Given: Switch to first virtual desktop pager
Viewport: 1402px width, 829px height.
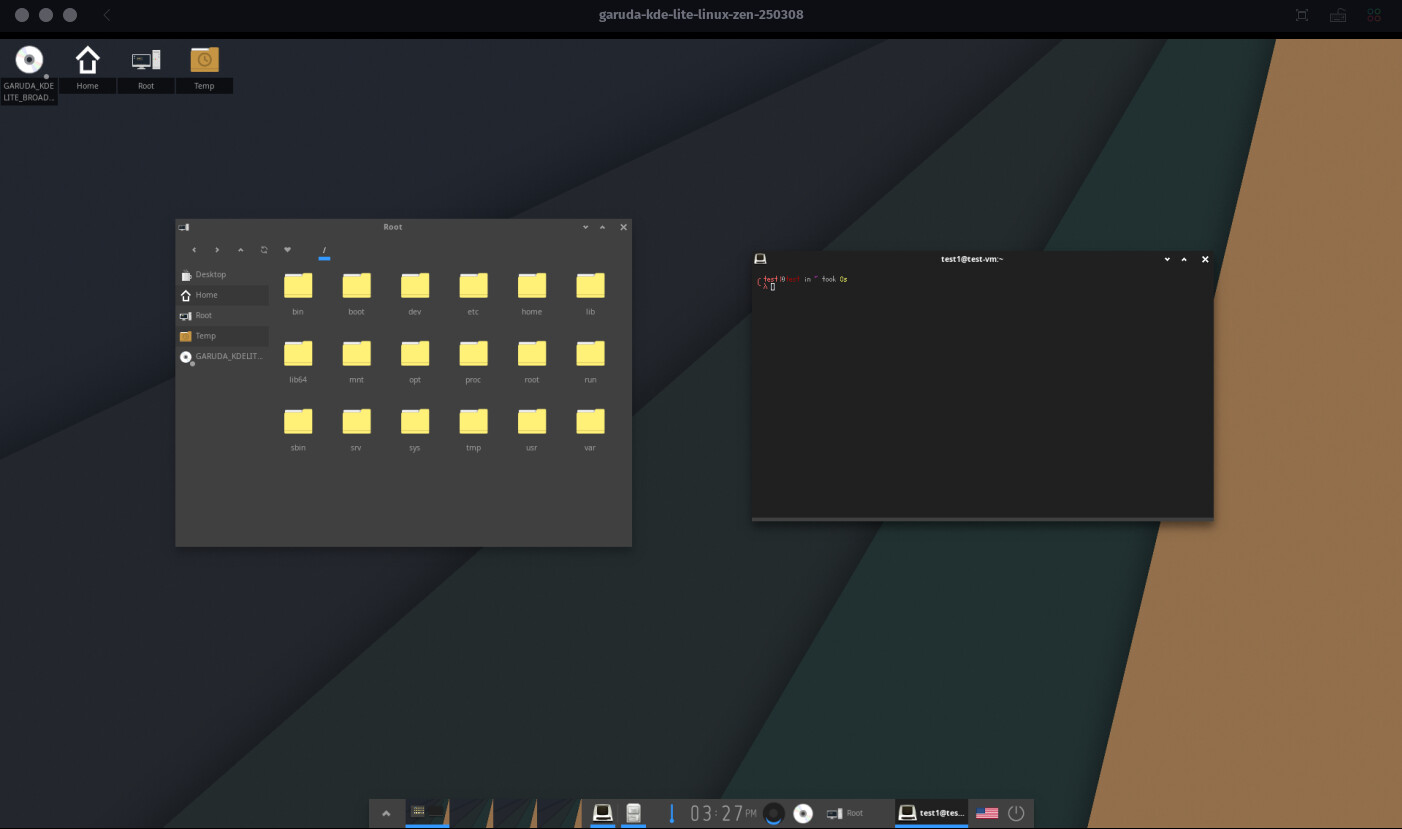Looking at the screenshot, I should click(427, 812).
